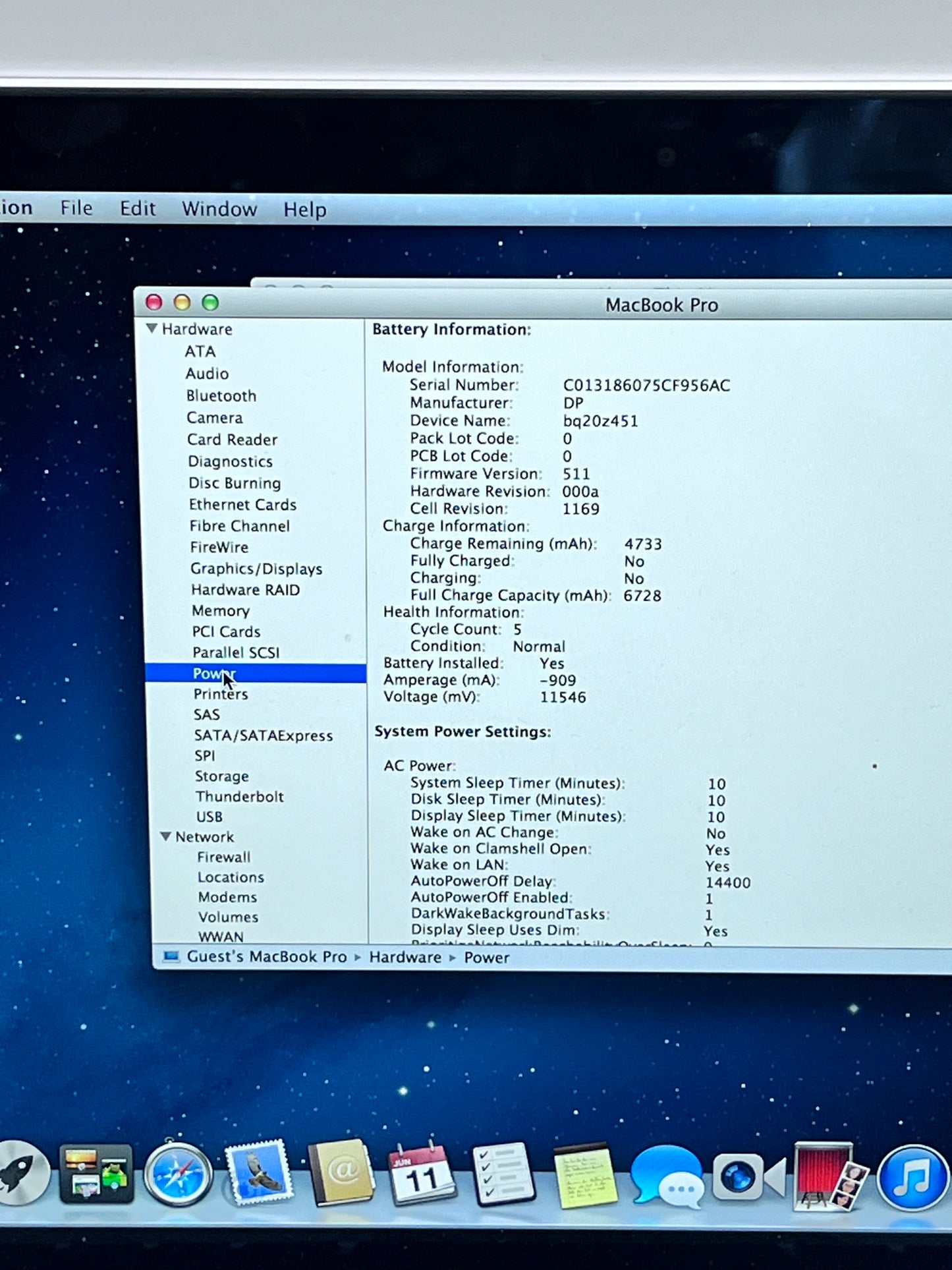Screen dimensions: 952x1270
Task: Select Diagnostics in the sidebar
Action: coord(230,461)
